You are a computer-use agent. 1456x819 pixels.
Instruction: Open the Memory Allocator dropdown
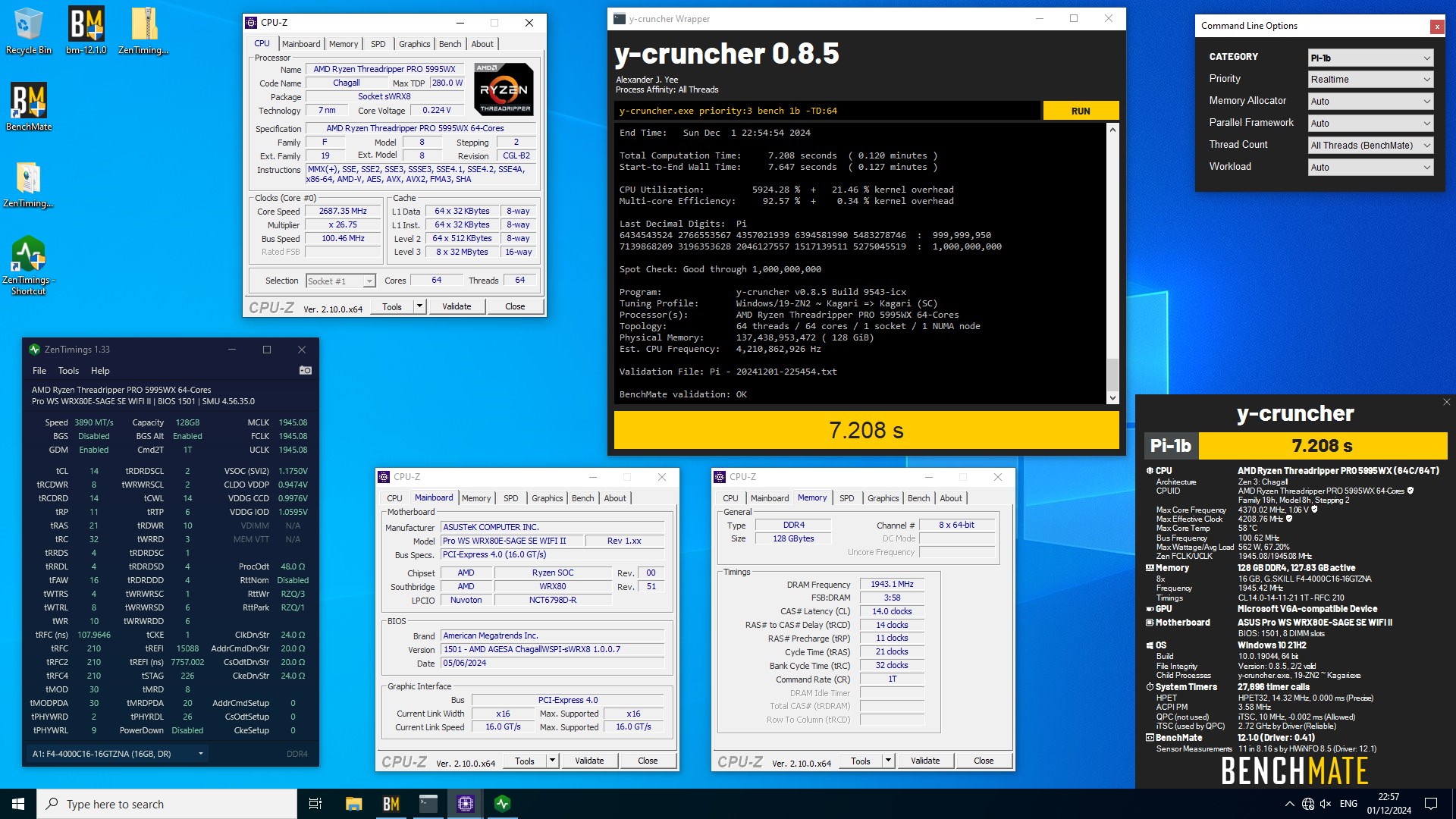coord(1370,102)
